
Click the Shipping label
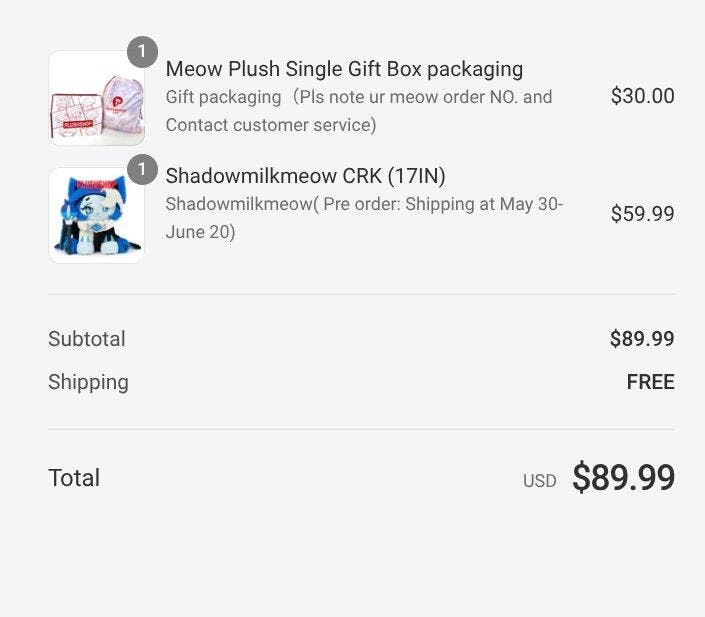(x=88, y=382)
